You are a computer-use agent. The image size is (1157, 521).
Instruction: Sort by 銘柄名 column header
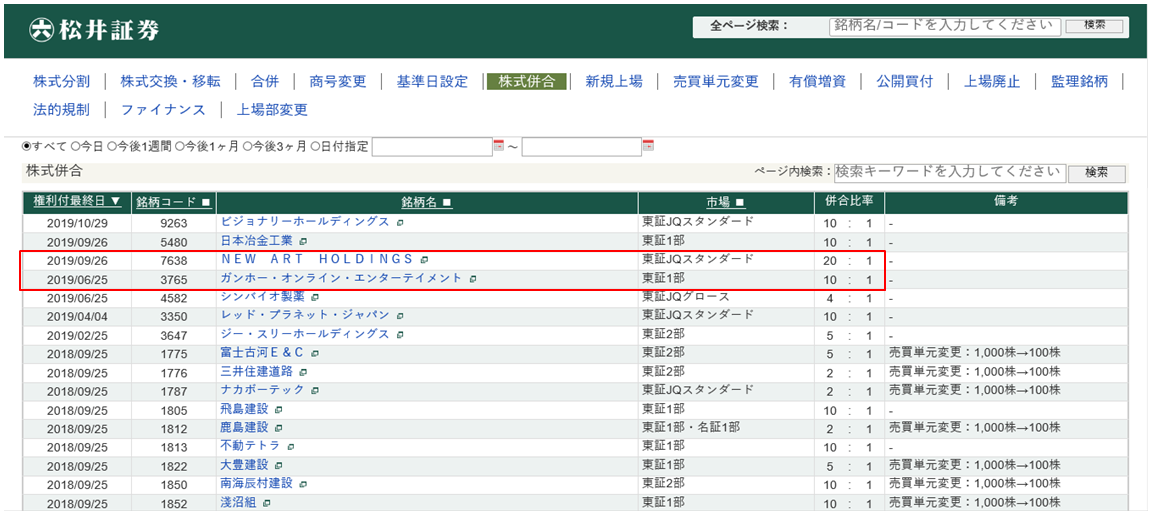coord(427,201)
